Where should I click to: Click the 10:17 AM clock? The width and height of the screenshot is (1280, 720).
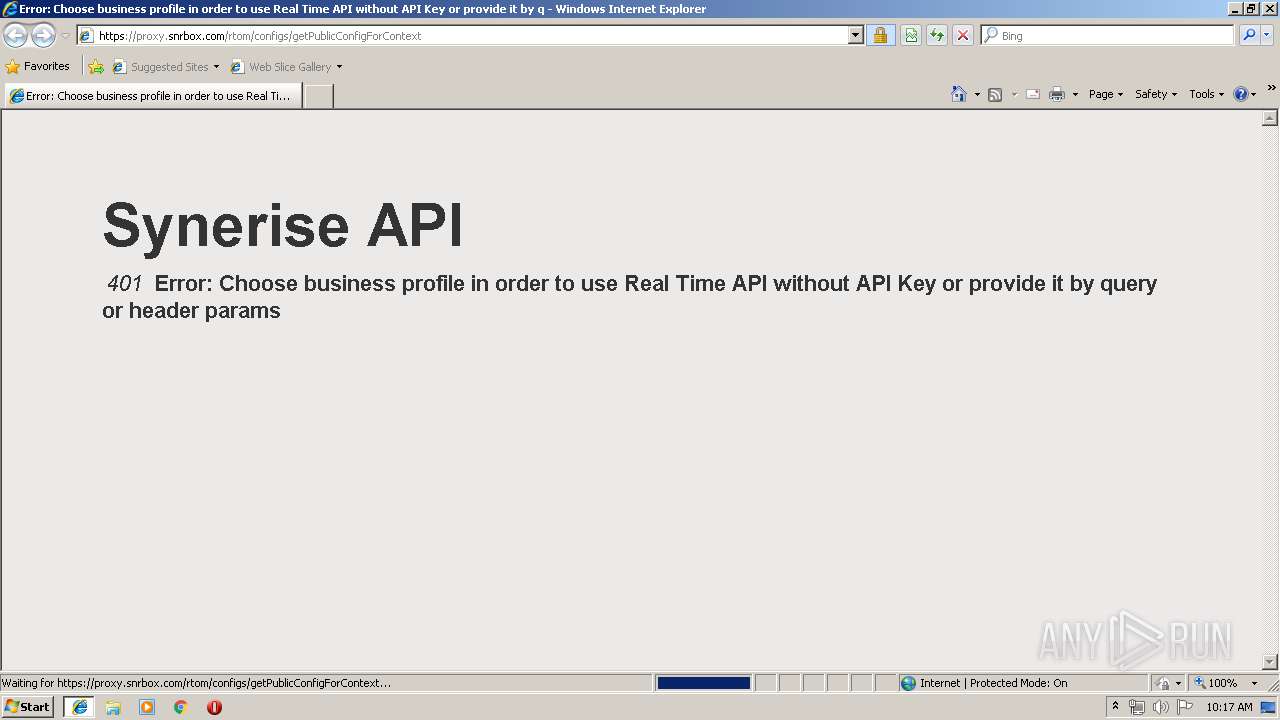point(1229,707)
